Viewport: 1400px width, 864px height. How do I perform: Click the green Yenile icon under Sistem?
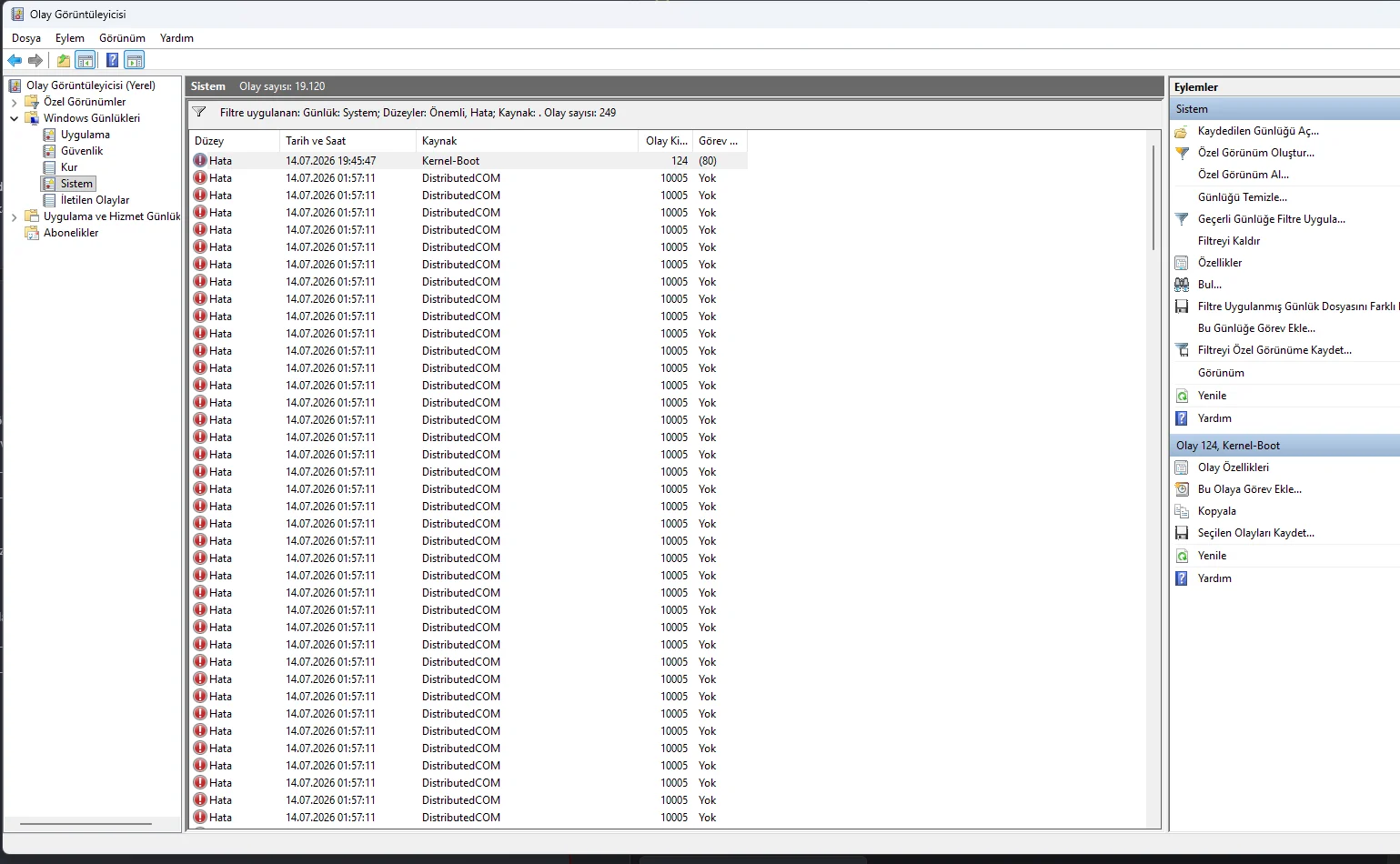[x=1182, y=396]
